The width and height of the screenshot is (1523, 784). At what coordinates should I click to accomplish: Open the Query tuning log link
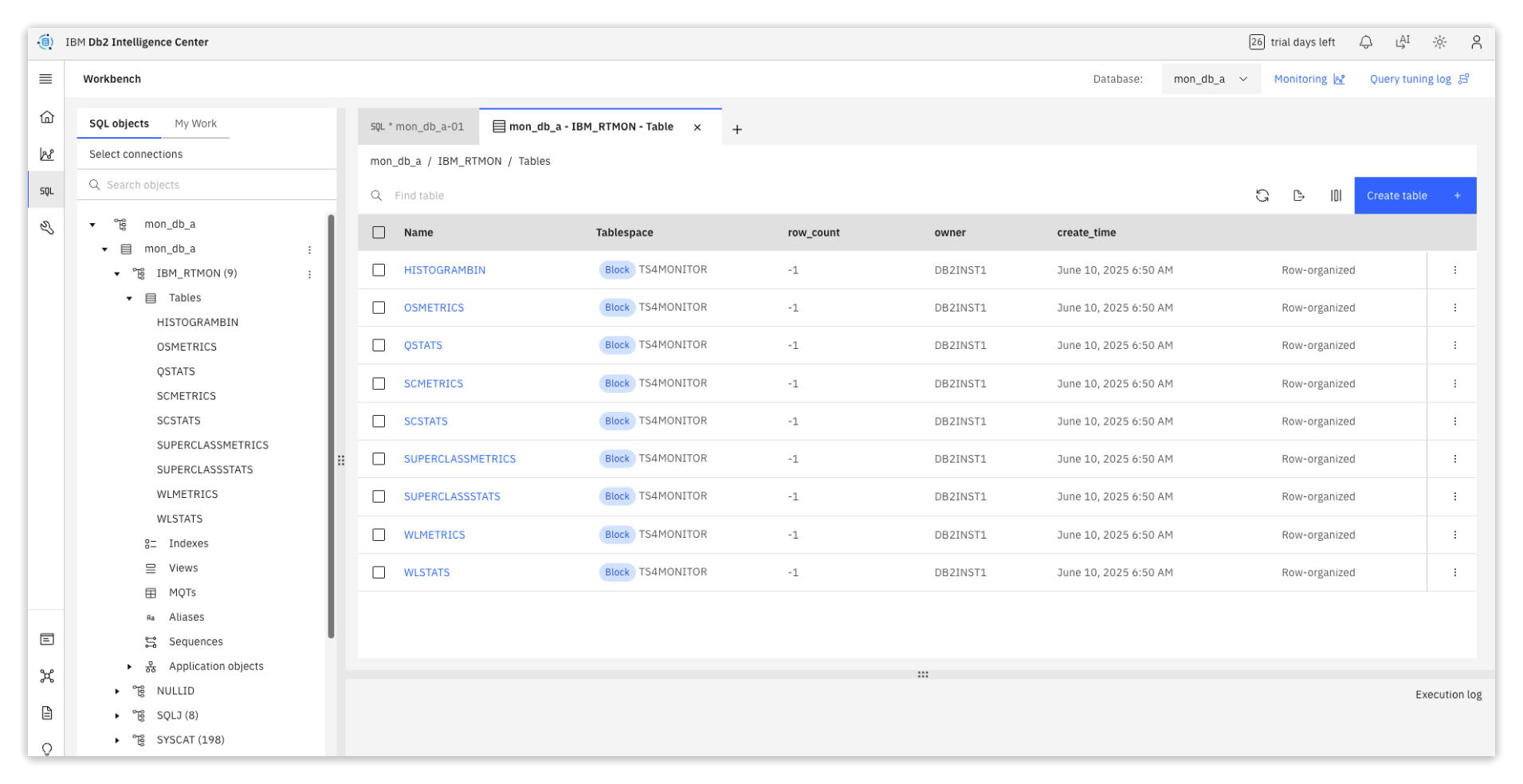(1419, 79)
